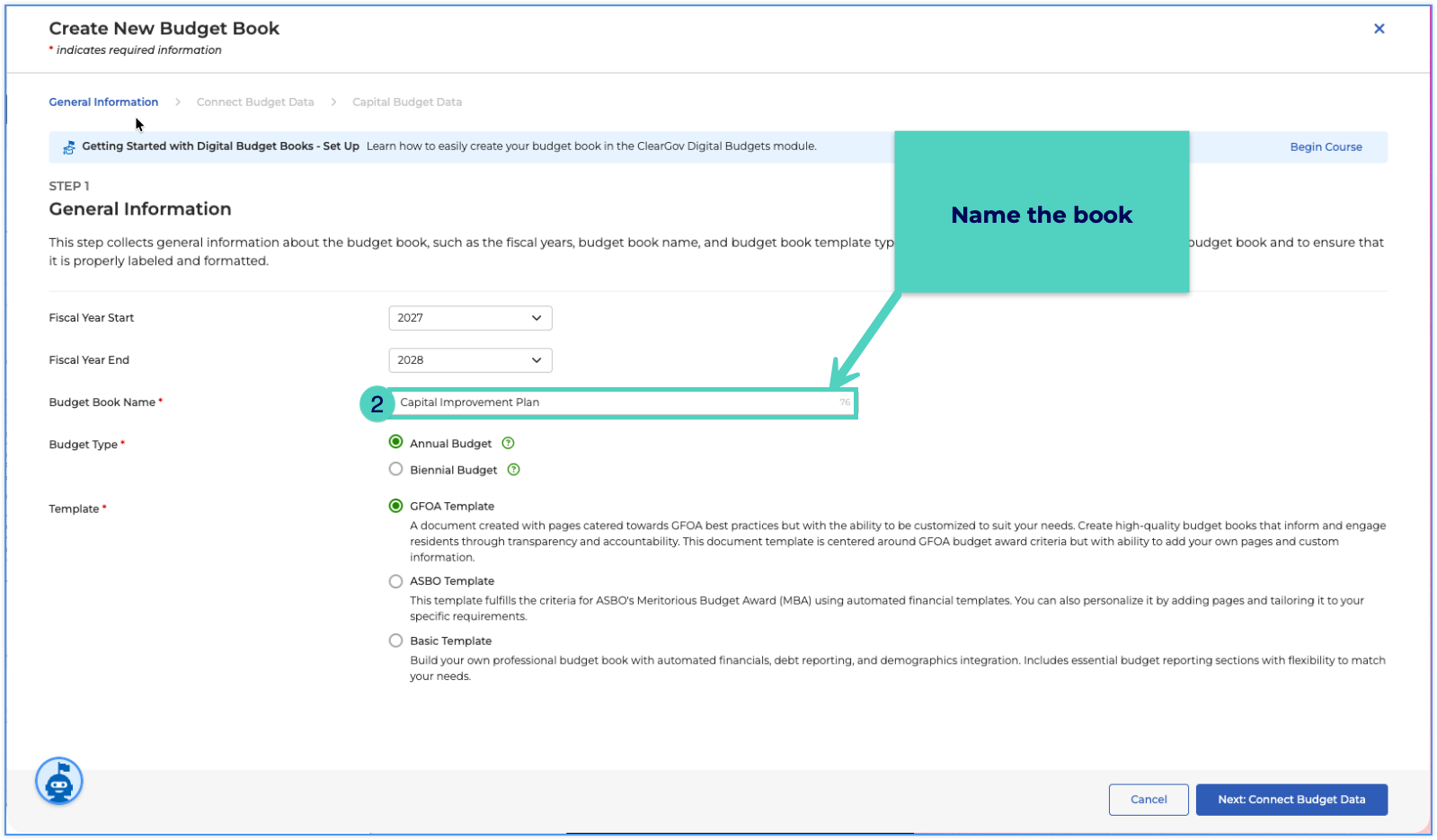This screenshot has height=840, width=1437.
Task: Select the Annual Budget radio option
Action: (x=395, y=442)
